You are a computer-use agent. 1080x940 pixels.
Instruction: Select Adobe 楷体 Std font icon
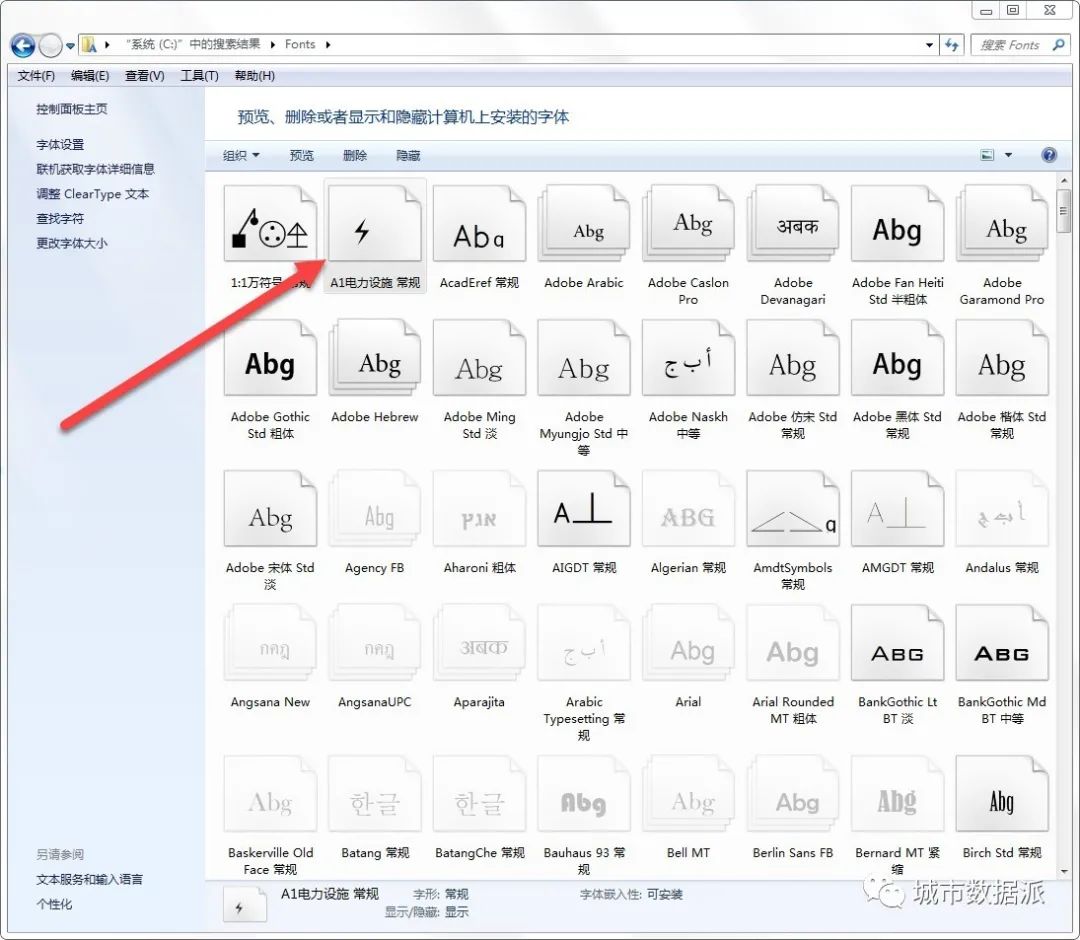1002,357
